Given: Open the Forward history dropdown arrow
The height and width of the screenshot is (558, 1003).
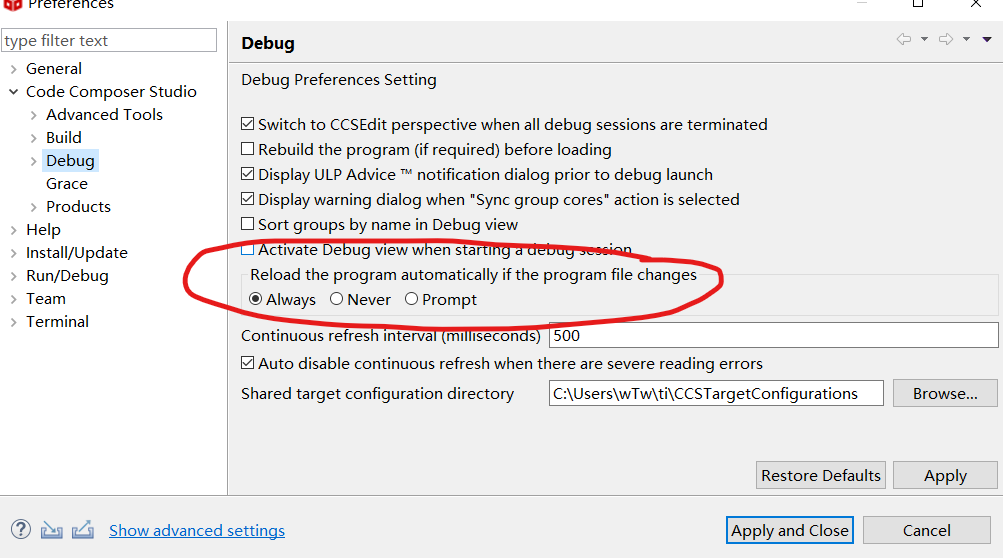Looking at the screenshot, I should (966, 40).
